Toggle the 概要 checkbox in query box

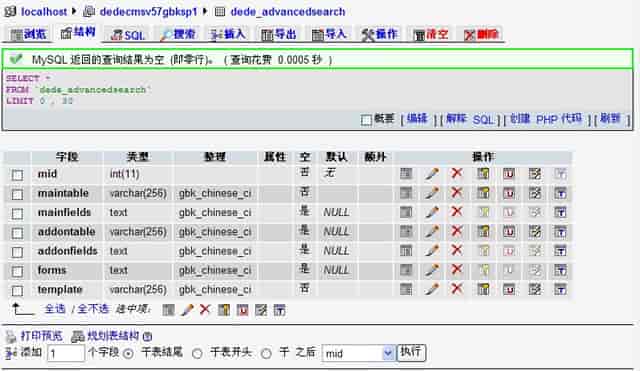click(x=366, y=120)
